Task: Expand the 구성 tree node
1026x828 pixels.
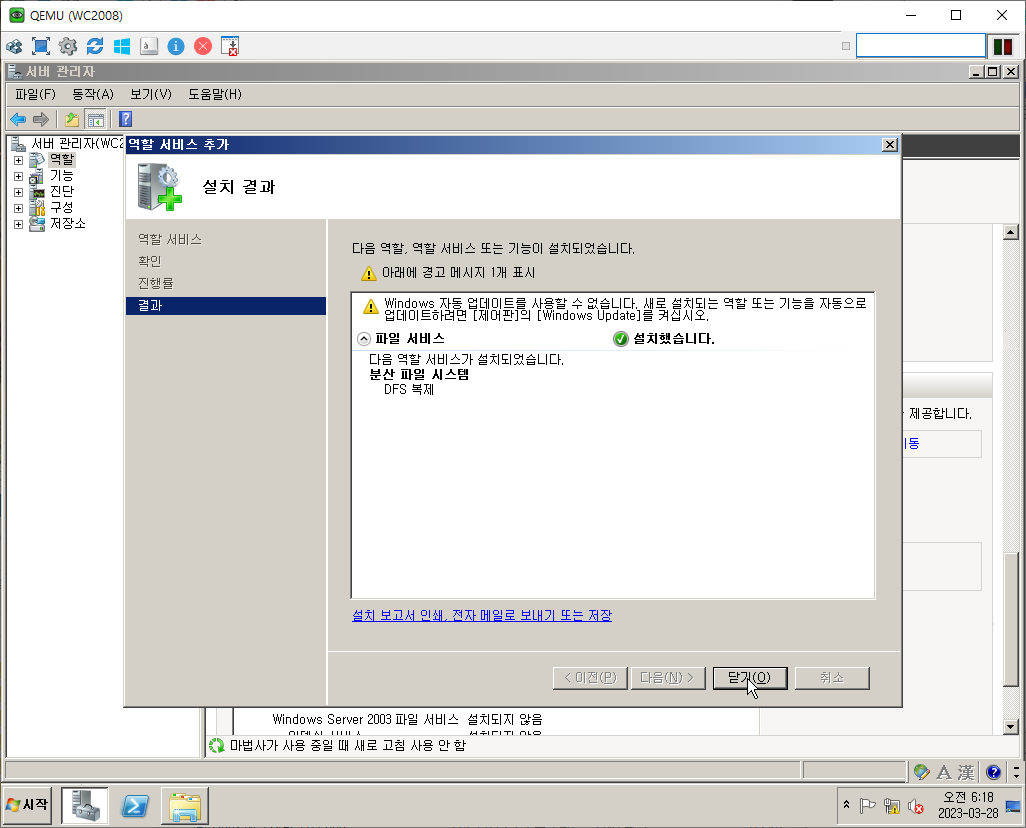Action: (x=18, y=208)
